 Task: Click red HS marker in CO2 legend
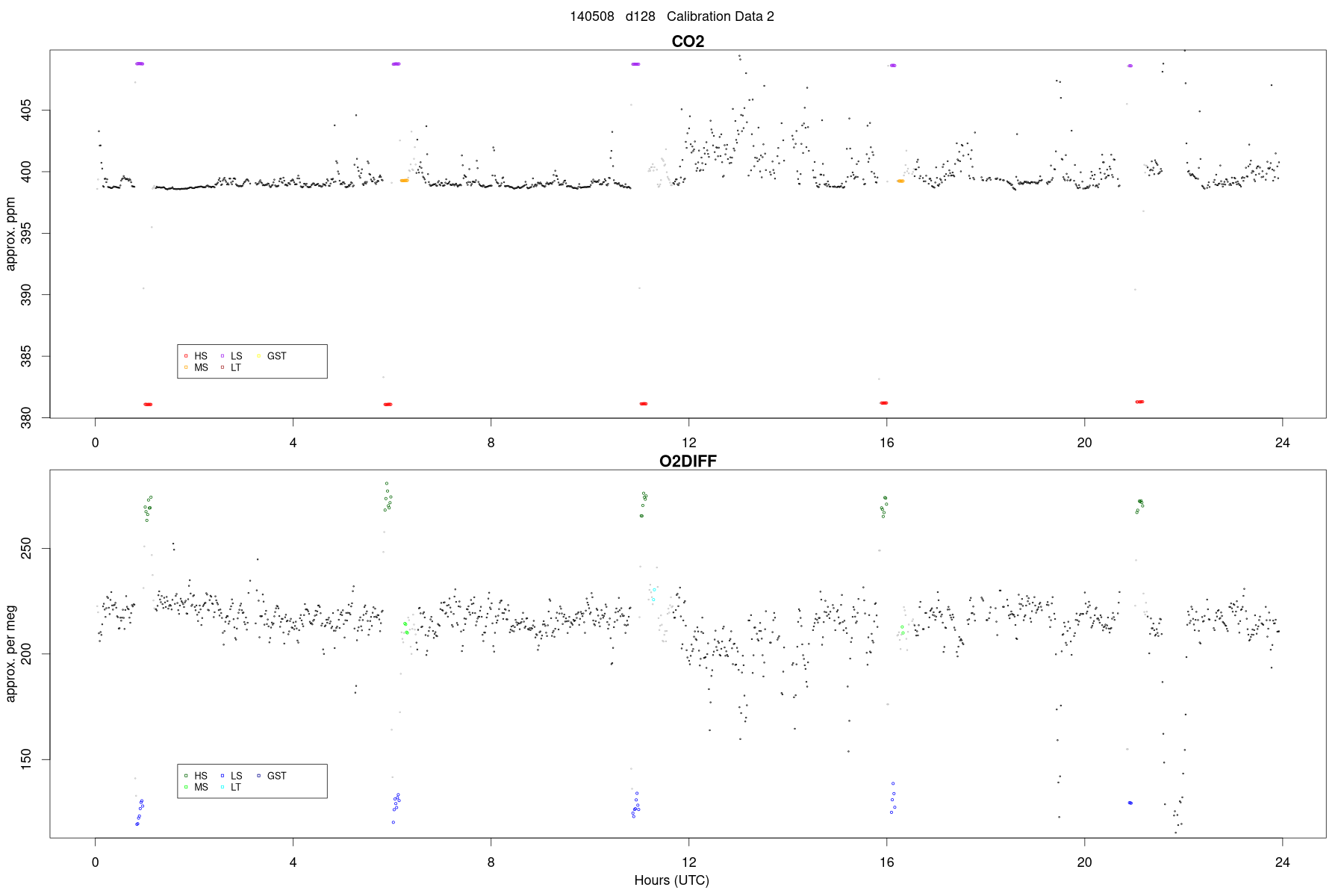coord(186,356)
